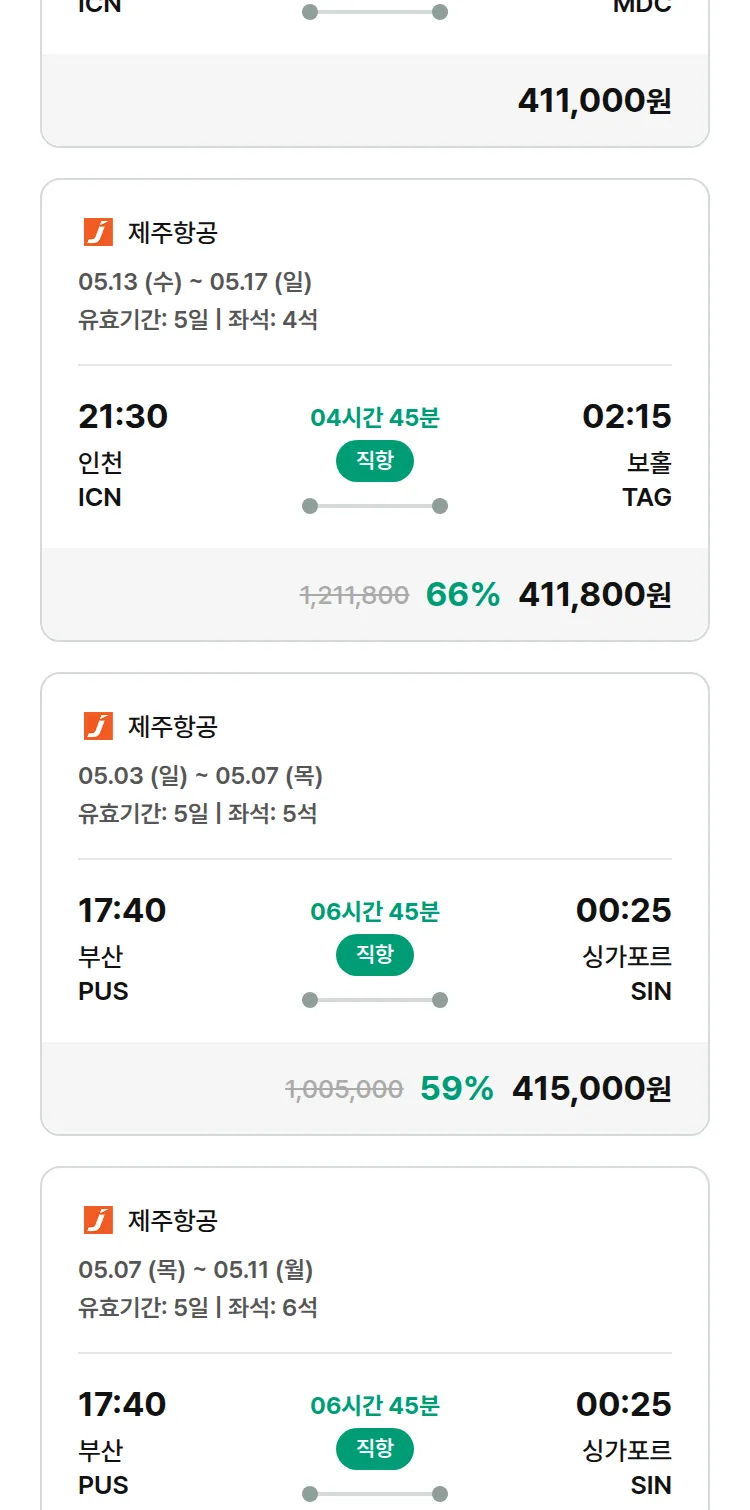Click the 59% discount label
The width and height of the screenshot is (750, 1510).
(456, 1088)
